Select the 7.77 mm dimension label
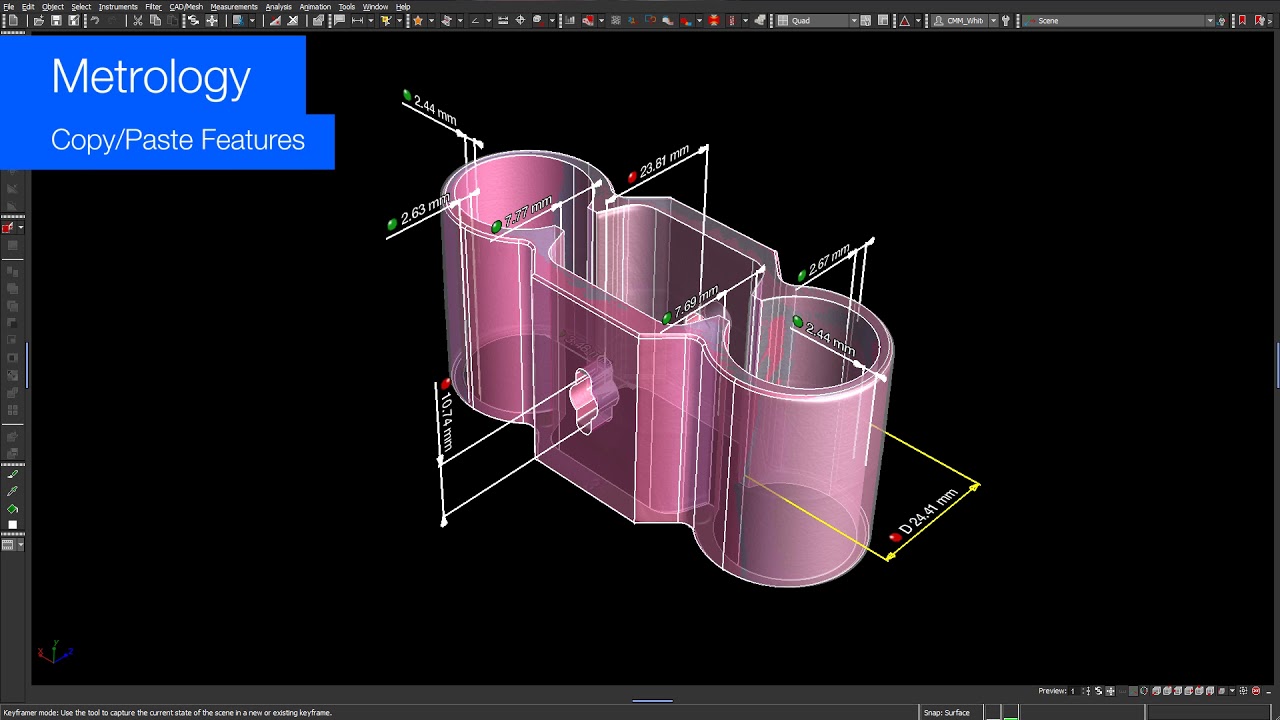 pyautogui.click(x=528, y=211)
